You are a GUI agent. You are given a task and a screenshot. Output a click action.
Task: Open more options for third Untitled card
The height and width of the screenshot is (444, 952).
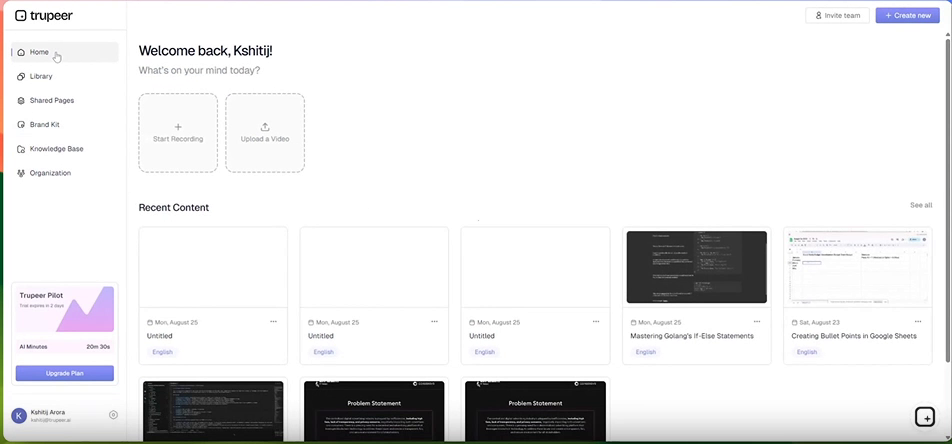click(x=596, y=321)
